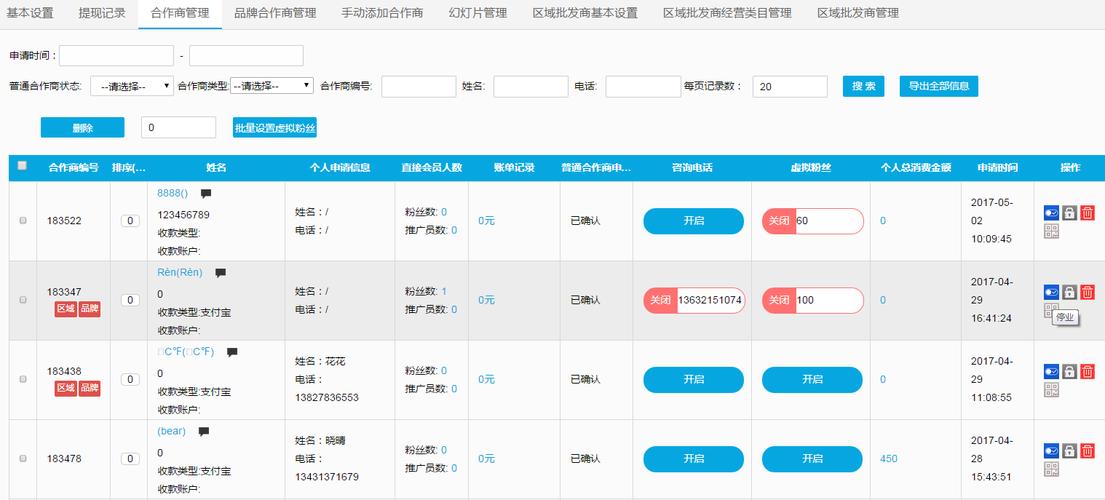1105x500 pixels.
Task: Go to the 幻灯片管理 tab
Action: point(478,13)
